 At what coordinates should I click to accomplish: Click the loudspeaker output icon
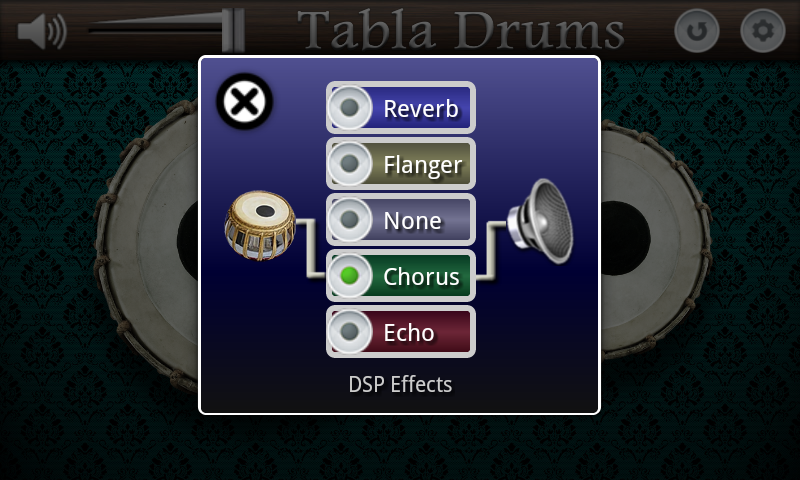pos(541,221)
